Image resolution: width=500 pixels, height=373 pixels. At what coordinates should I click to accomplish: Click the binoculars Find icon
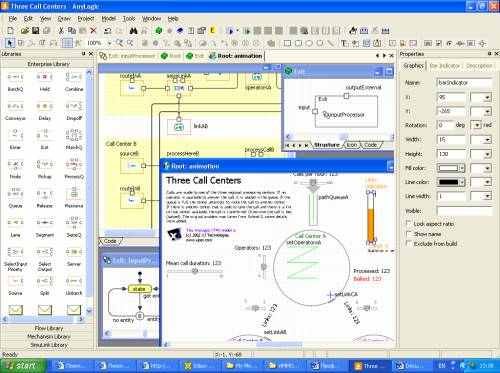134,31
